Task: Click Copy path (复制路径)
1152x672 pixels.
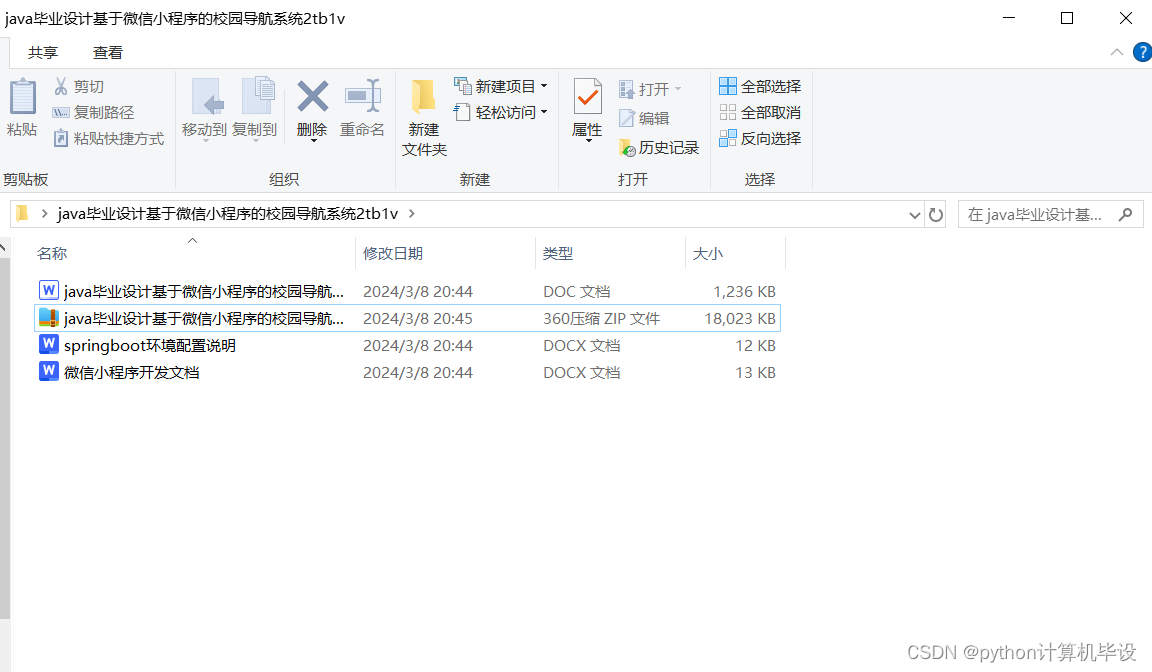Action: coord(93,112)
